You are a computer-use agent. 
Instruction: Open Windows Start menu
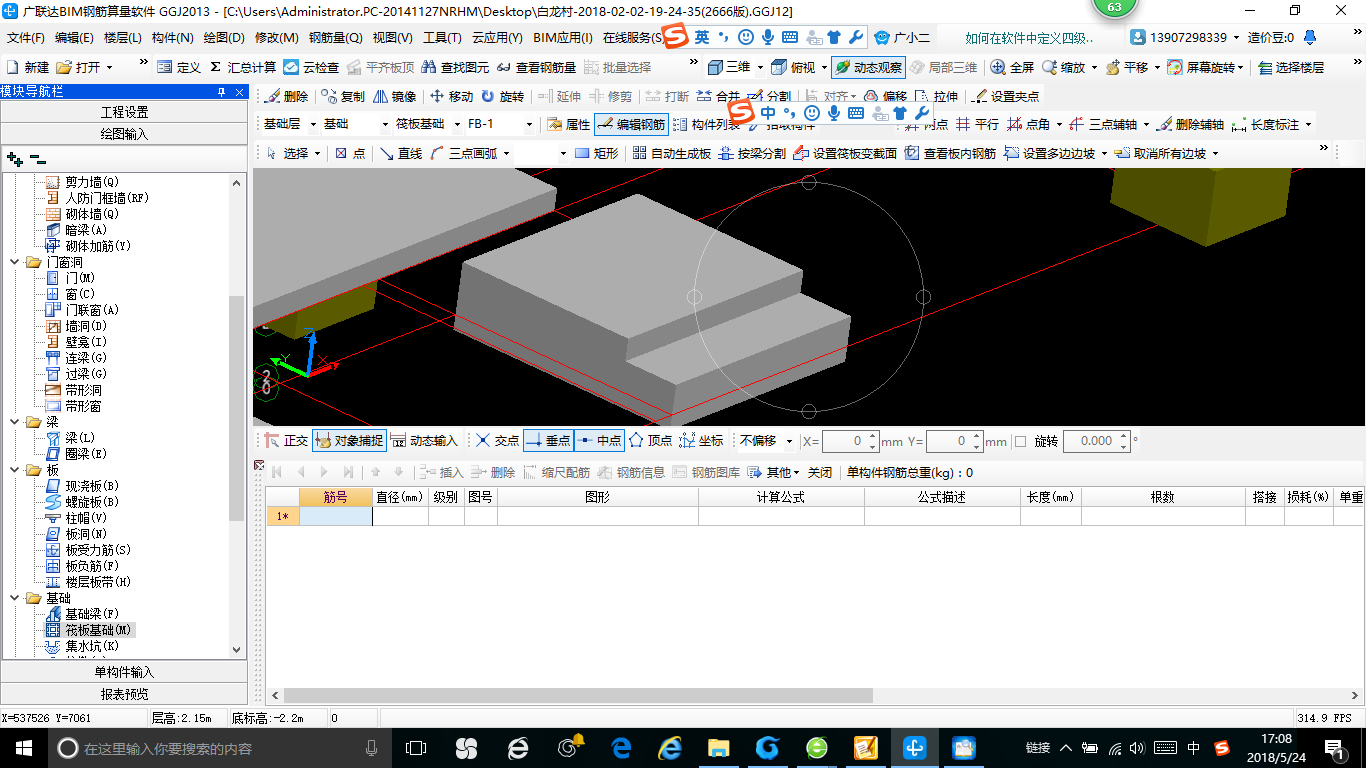(x=23, y=747)
